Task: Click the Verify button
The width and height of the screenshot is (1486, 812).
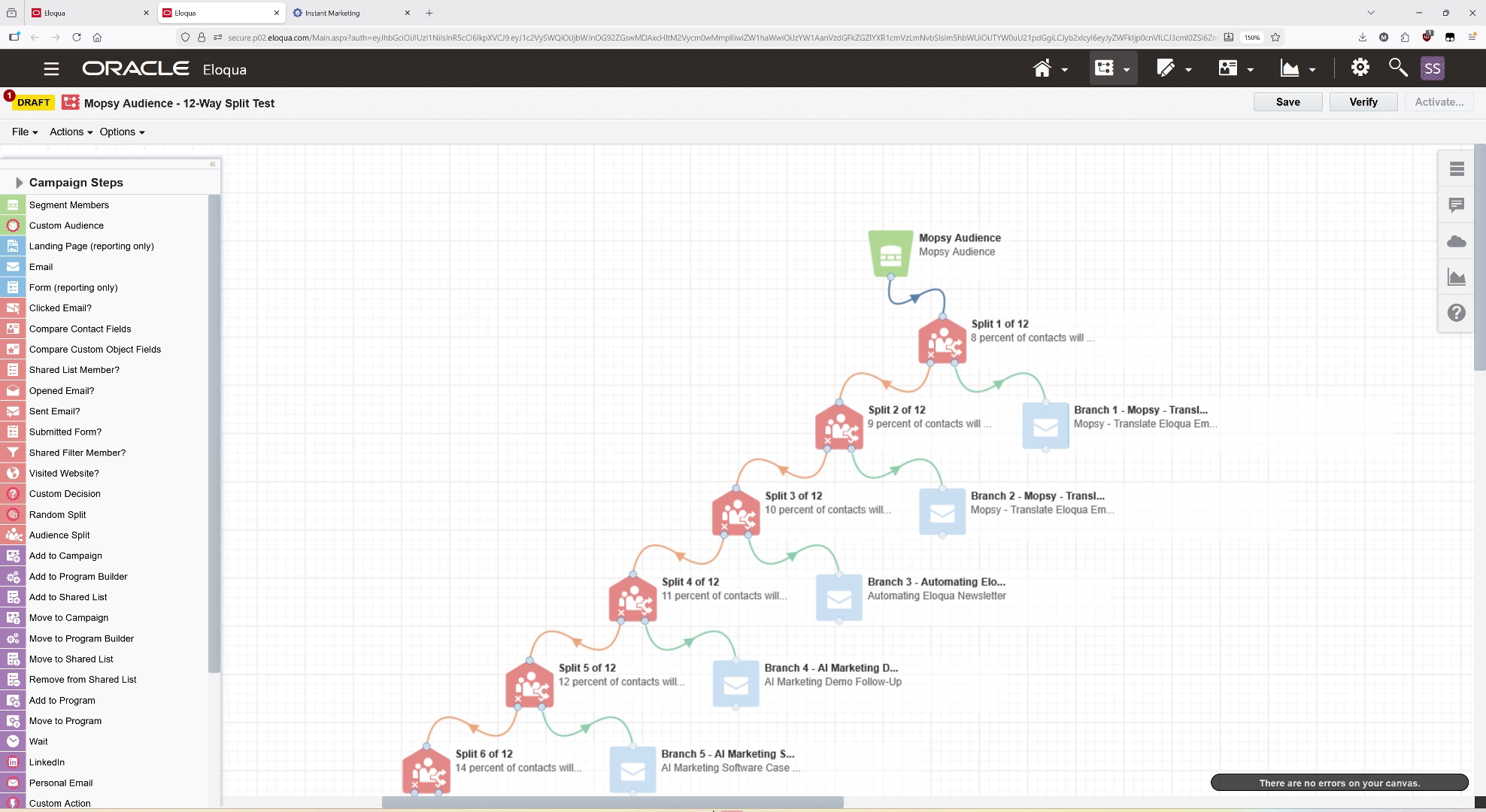Action: tap(1363, 102)
